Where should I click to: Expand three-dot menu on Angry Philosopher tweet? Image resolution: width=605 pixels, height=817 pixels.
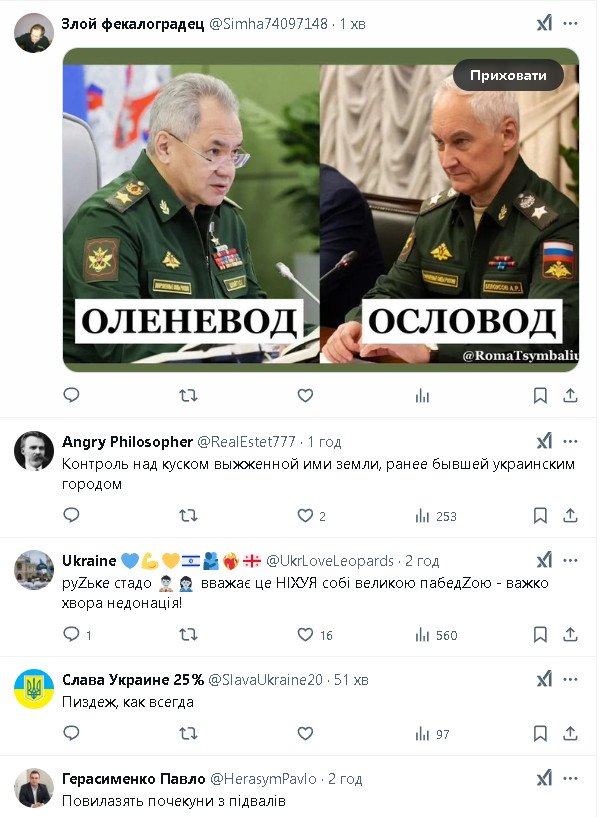click(571, 442)
